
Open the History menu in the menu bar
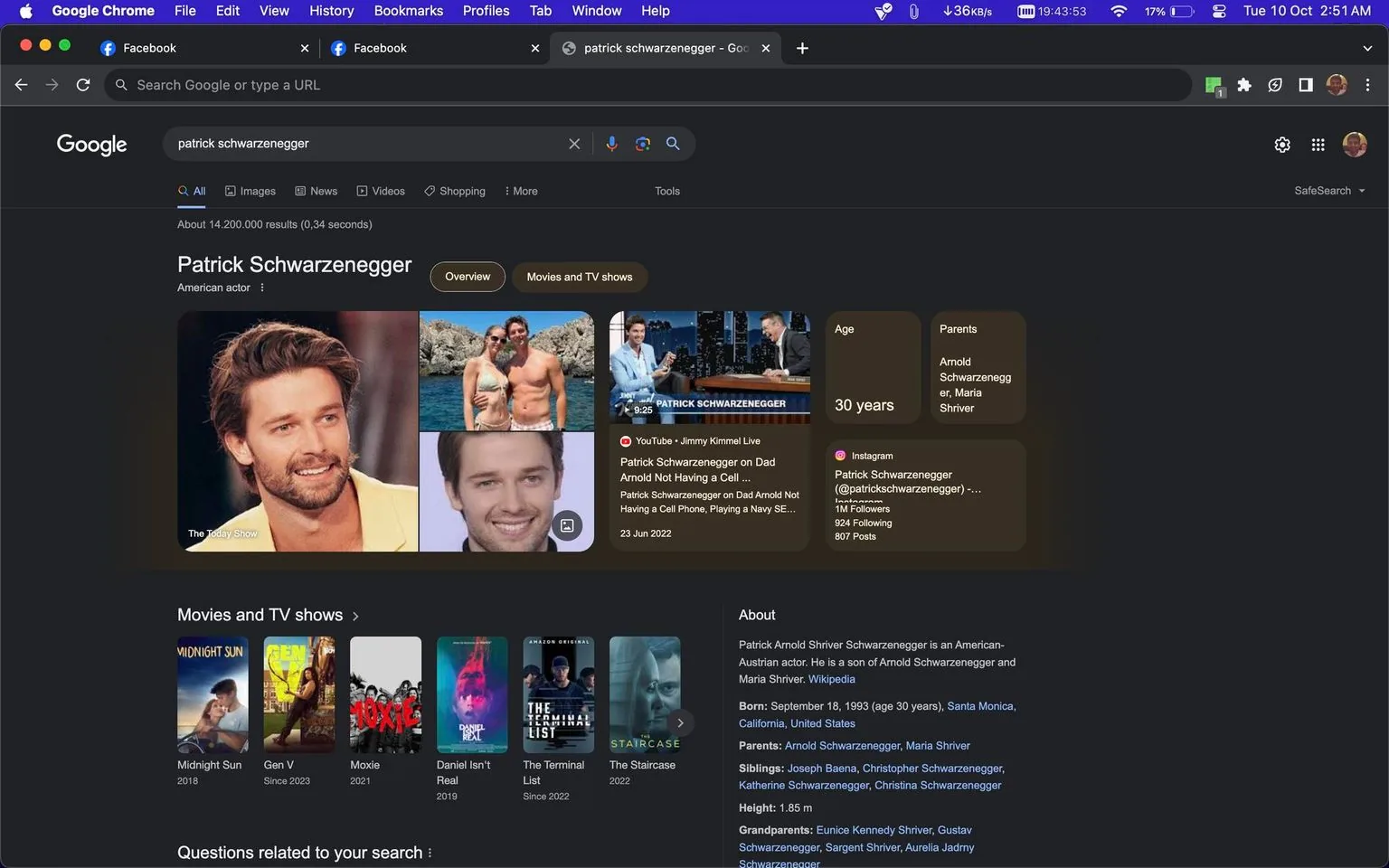click(x=331, y=11)
